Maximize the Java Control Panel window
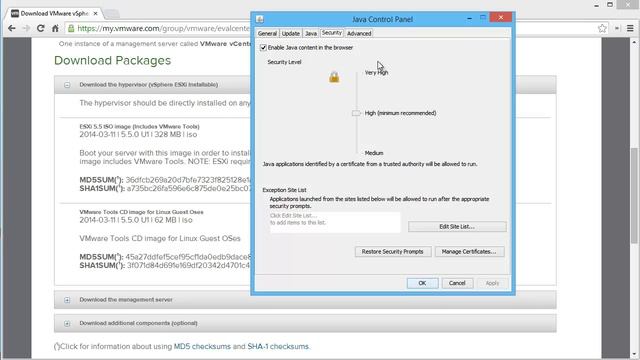This screenshot has height=360, width=640. tap(483, 18)
